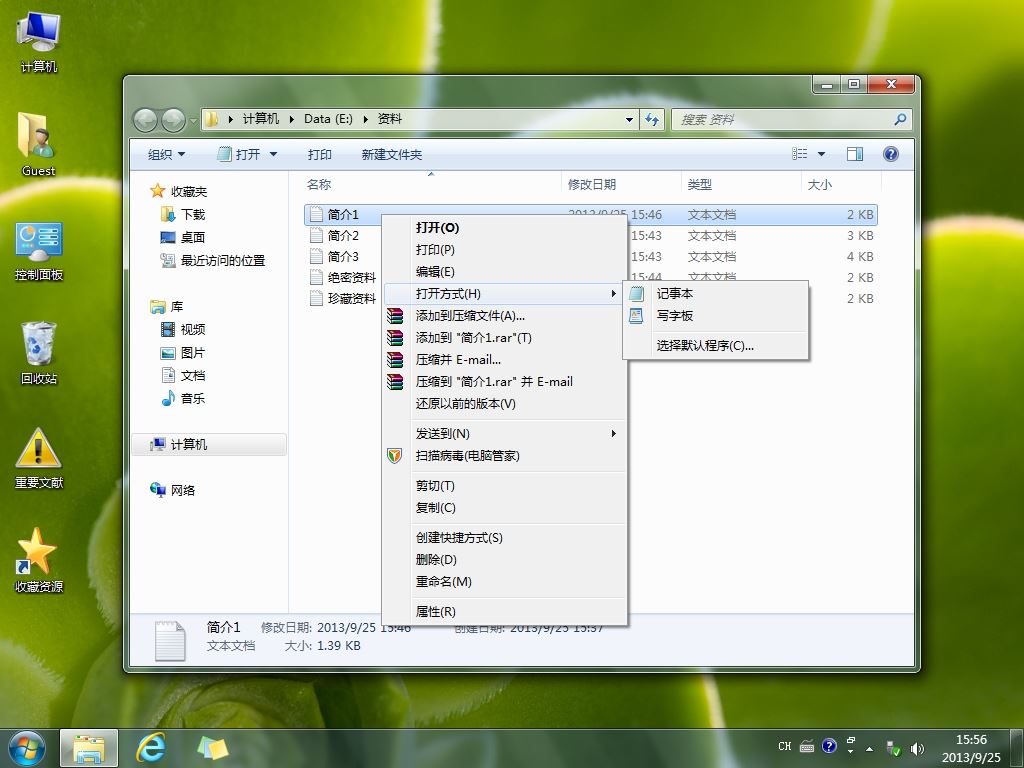1024x768 pixels.
Task: Select 记事本 in open-with submenu
Action: point(716,294)
